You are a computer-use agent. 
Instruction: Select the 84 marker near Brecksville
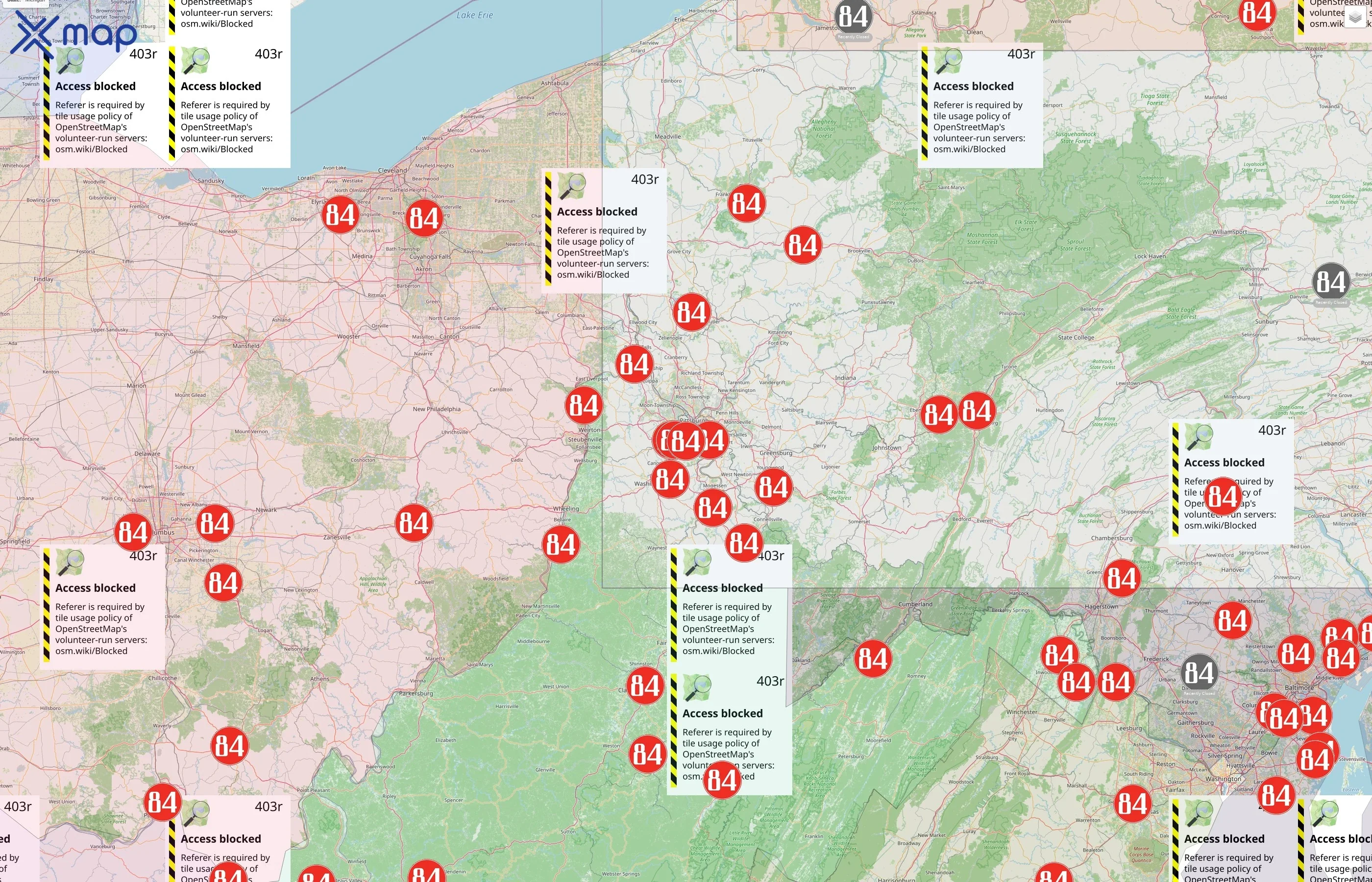[x=424, y=218]
